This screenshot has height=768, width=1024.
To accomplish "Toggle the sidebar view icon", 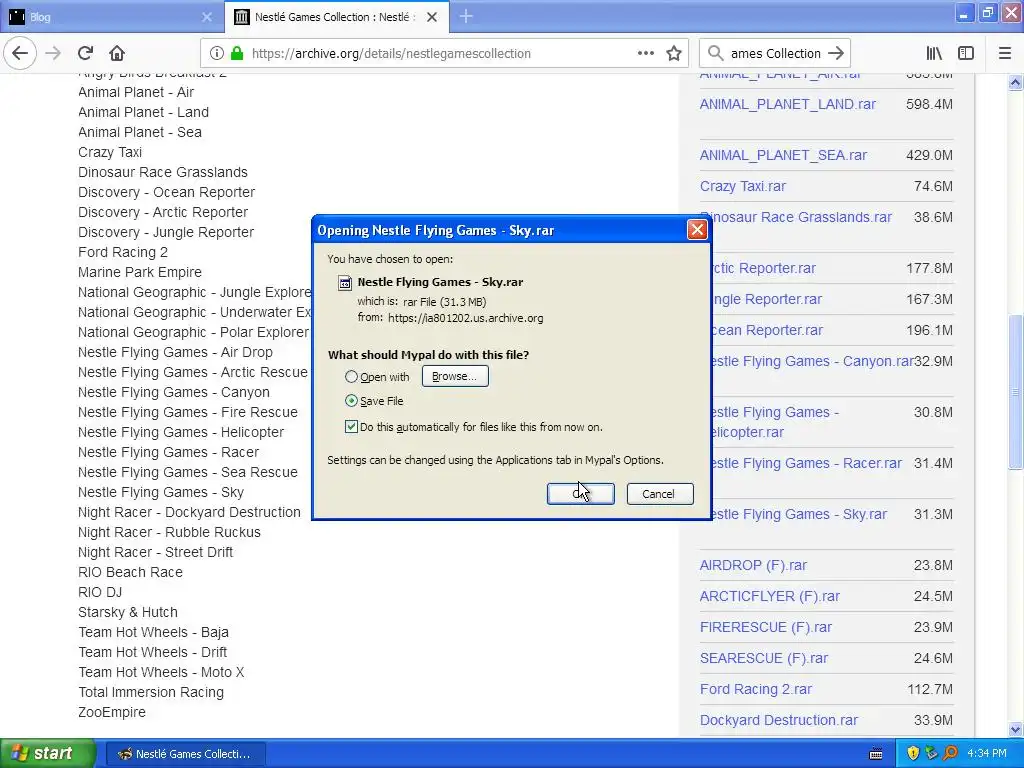I will pos(966,54).
